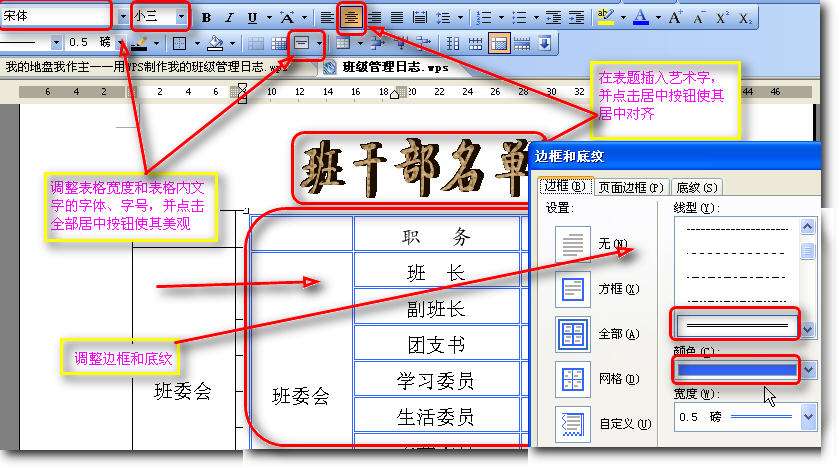Select the 方框 (Box) border setting

coord(573,290)
